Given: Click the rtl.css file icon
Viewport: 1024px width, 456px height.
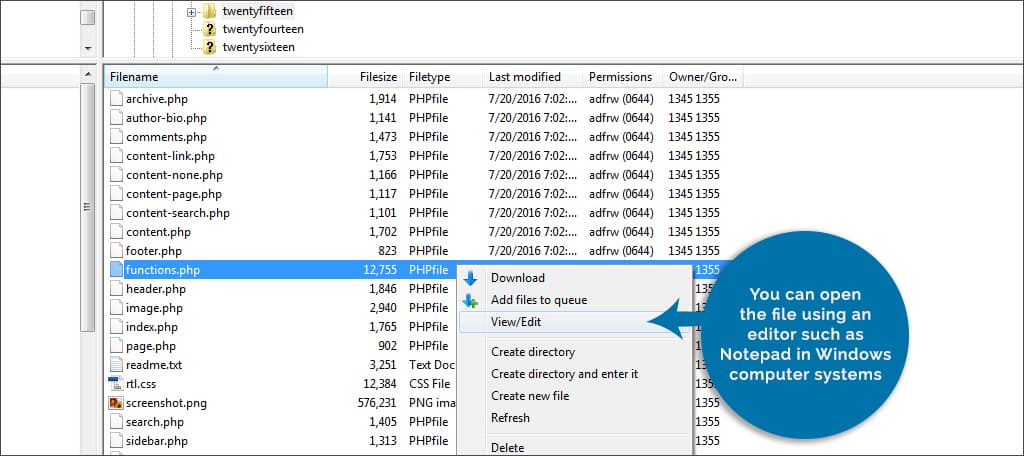Looking at the screenshot, I should click(x=116, y=384).
